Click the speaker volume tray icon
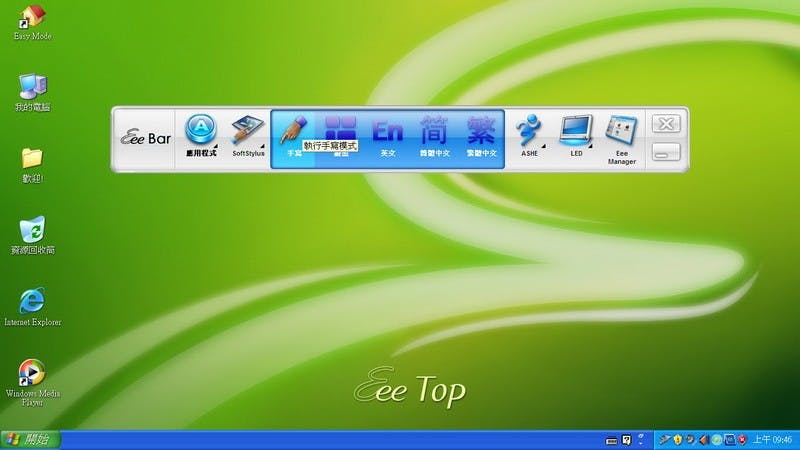Screen dimensions: 800x450 tap(704, 440)
